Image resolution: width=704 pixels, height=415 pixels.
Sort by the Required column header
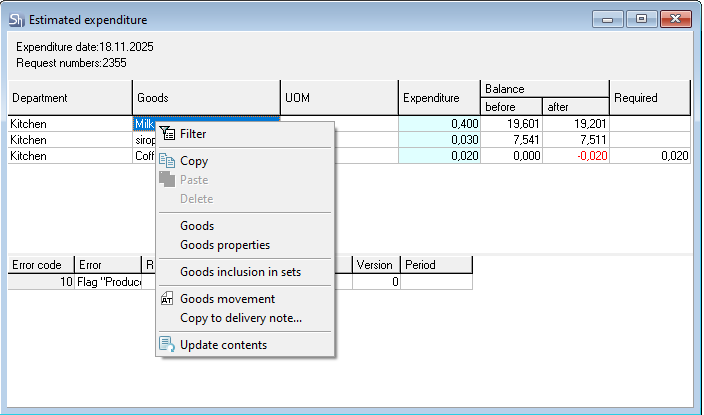tap(650, 98)
